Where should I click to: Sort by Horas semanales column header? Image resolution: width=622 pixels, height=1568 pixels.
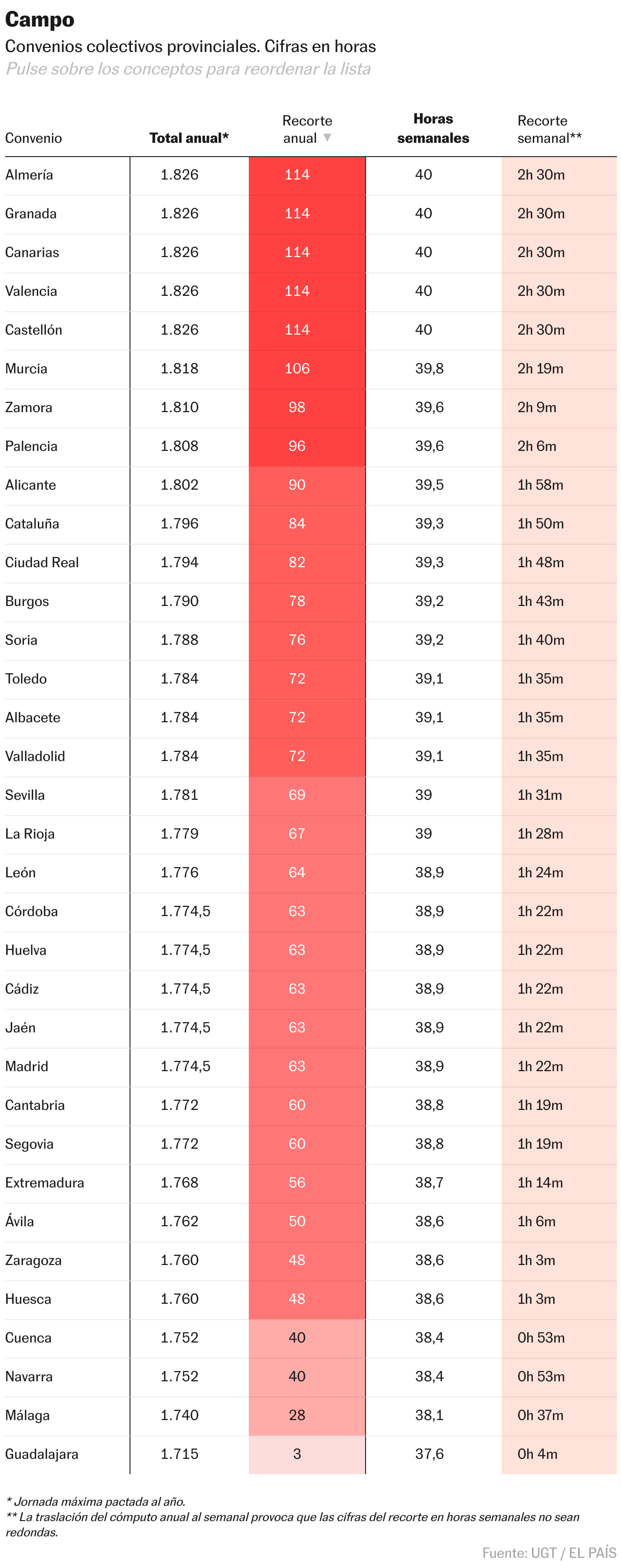433,129
